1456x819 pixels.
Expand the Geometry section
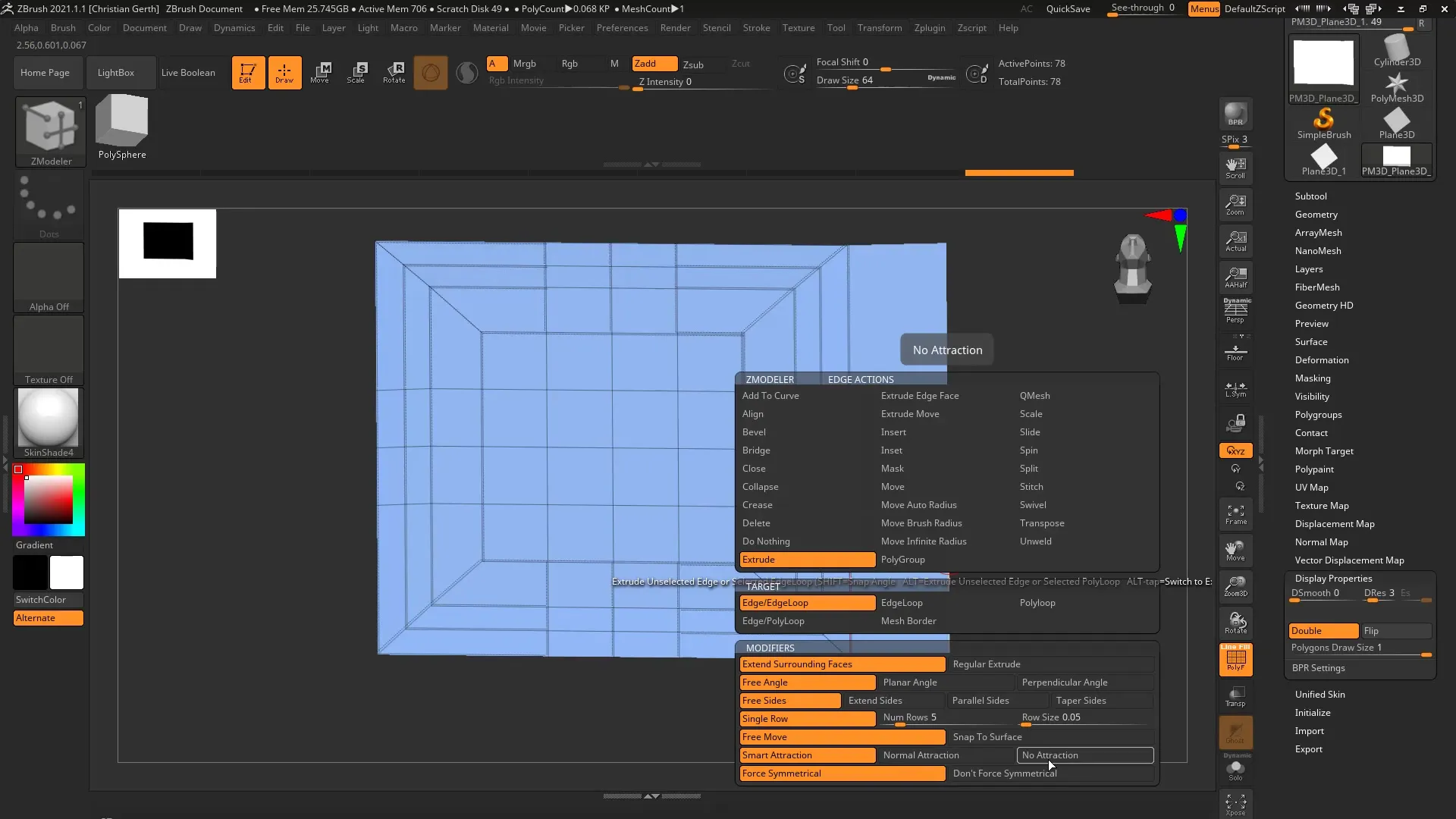pyautogui.click(x=1316, y=215)
